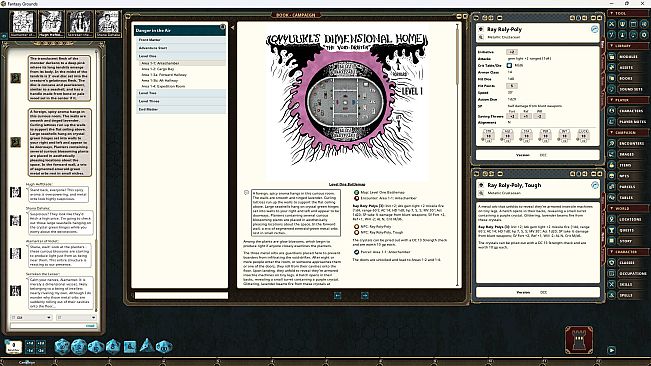Open the Modules library button
651x366 pixels.
627,56
